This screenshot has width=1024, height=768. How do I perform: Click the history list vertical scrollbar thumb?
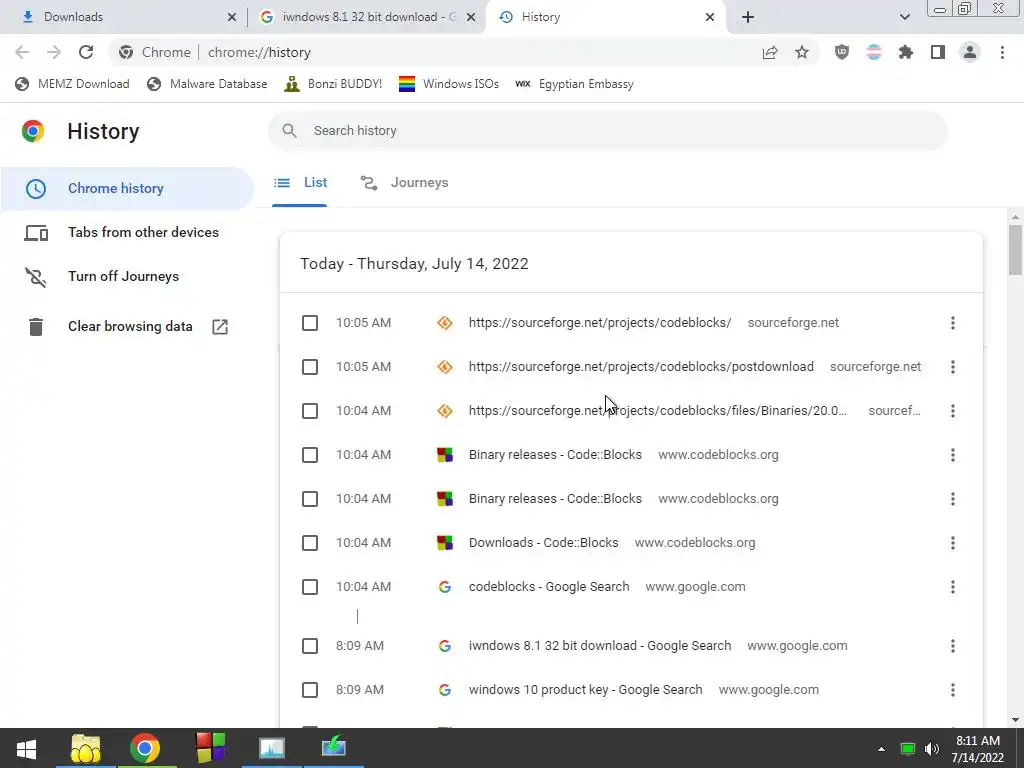click(x=1015, y=250)
